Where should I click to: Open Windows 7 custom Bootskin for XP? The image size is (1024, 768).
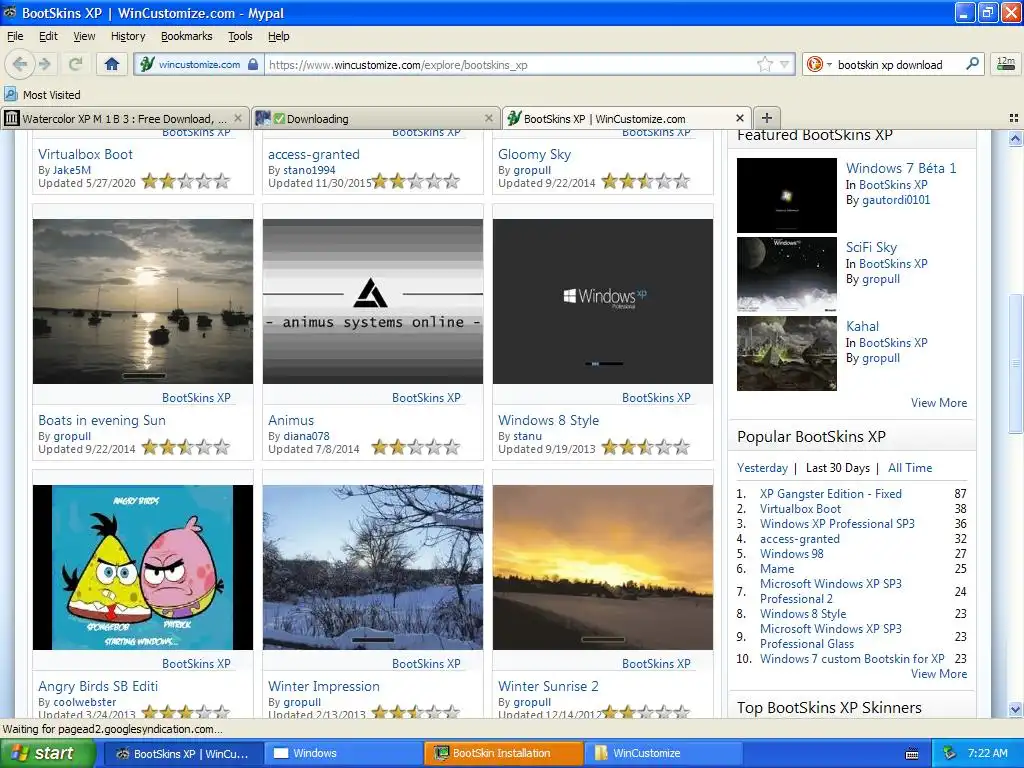(852, 658)
